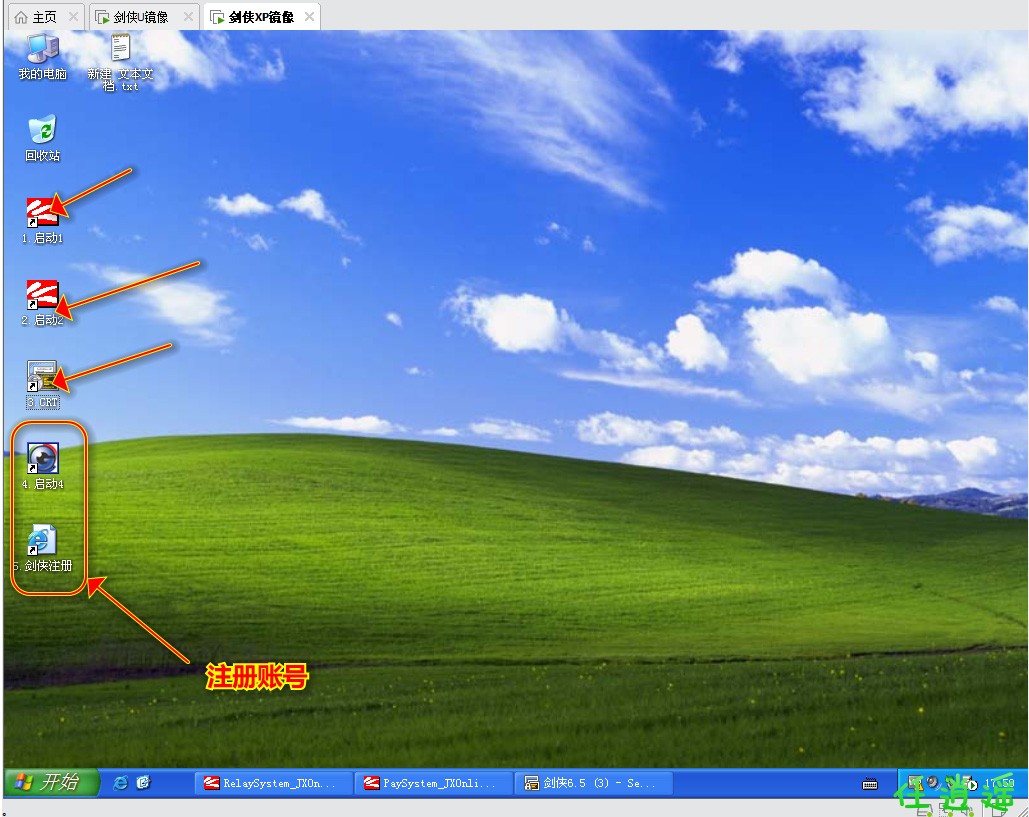
Task: Select the '4. 启动4' shortcut icon
Action: tap(43, 467)
